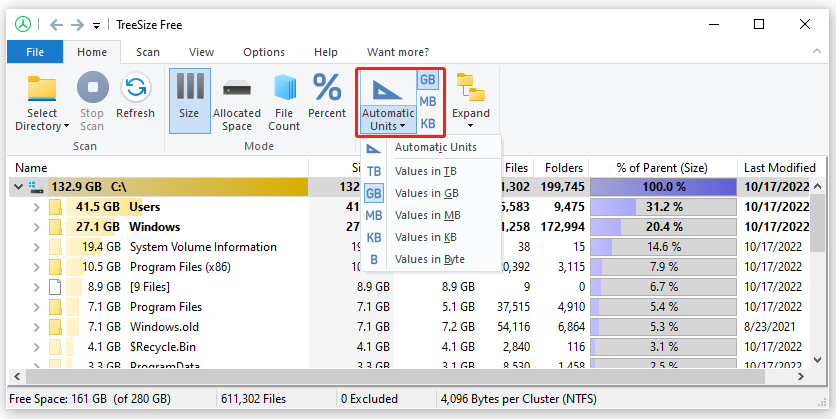Click the Select Directory folder icon
Viewport: 836px width, 419px height.
(x=42, y=88)
